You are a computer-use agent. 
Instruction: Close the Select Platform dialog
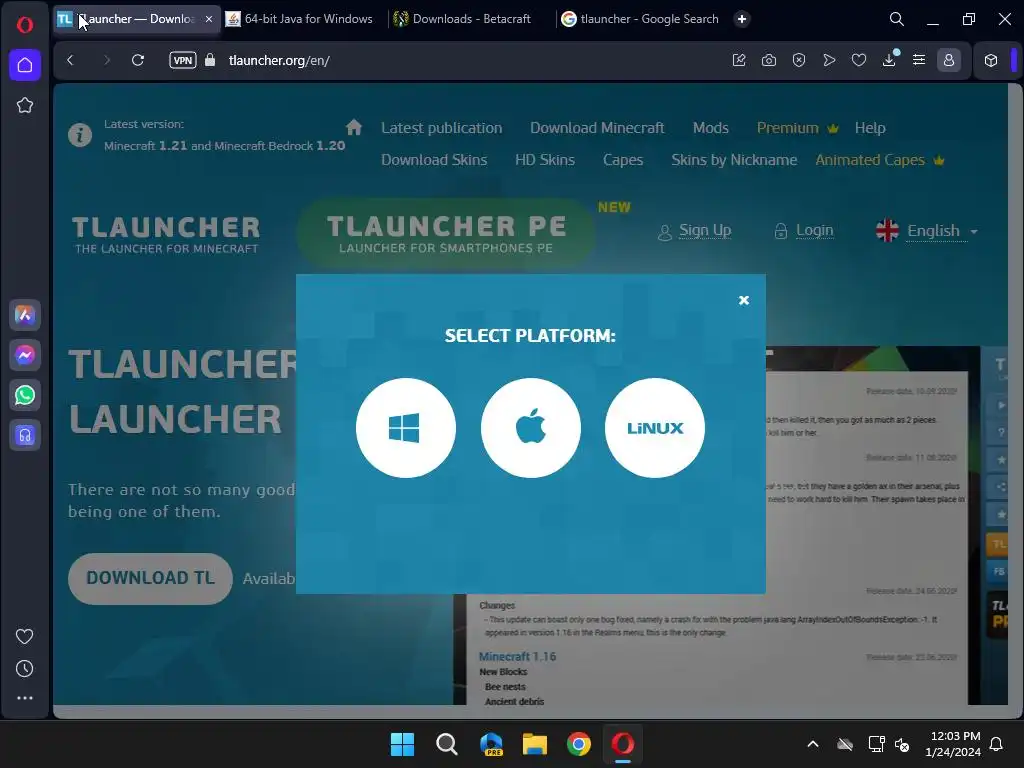pyautogui.click(x=744, y=300)
